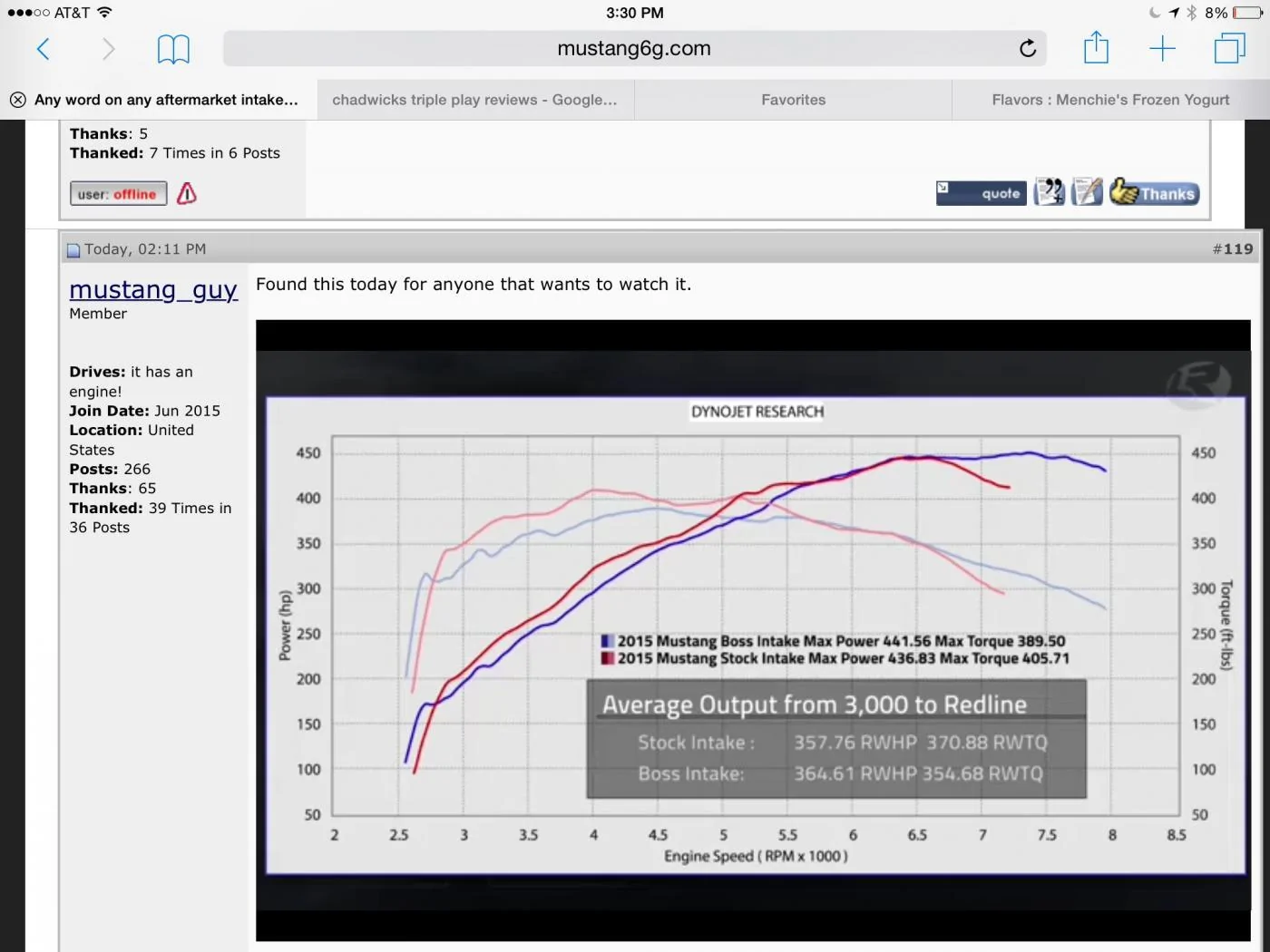Click the 'Boss Intake Max Power 441.56' legend line
This screenshot has width=1270, height=952.
coord(834,641)
